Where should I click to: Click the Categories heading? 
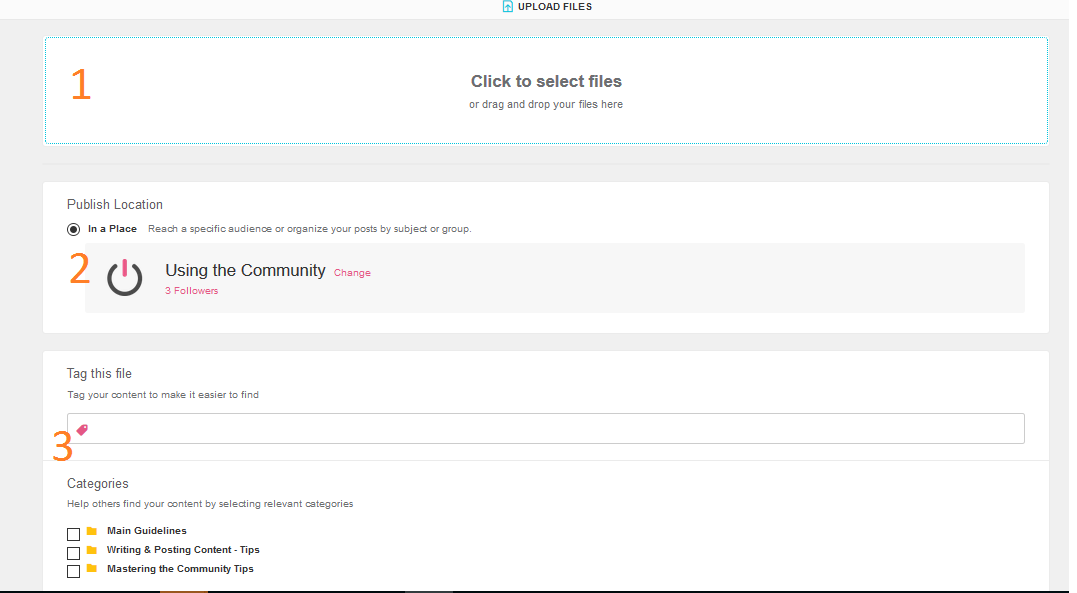pos(98,484)
